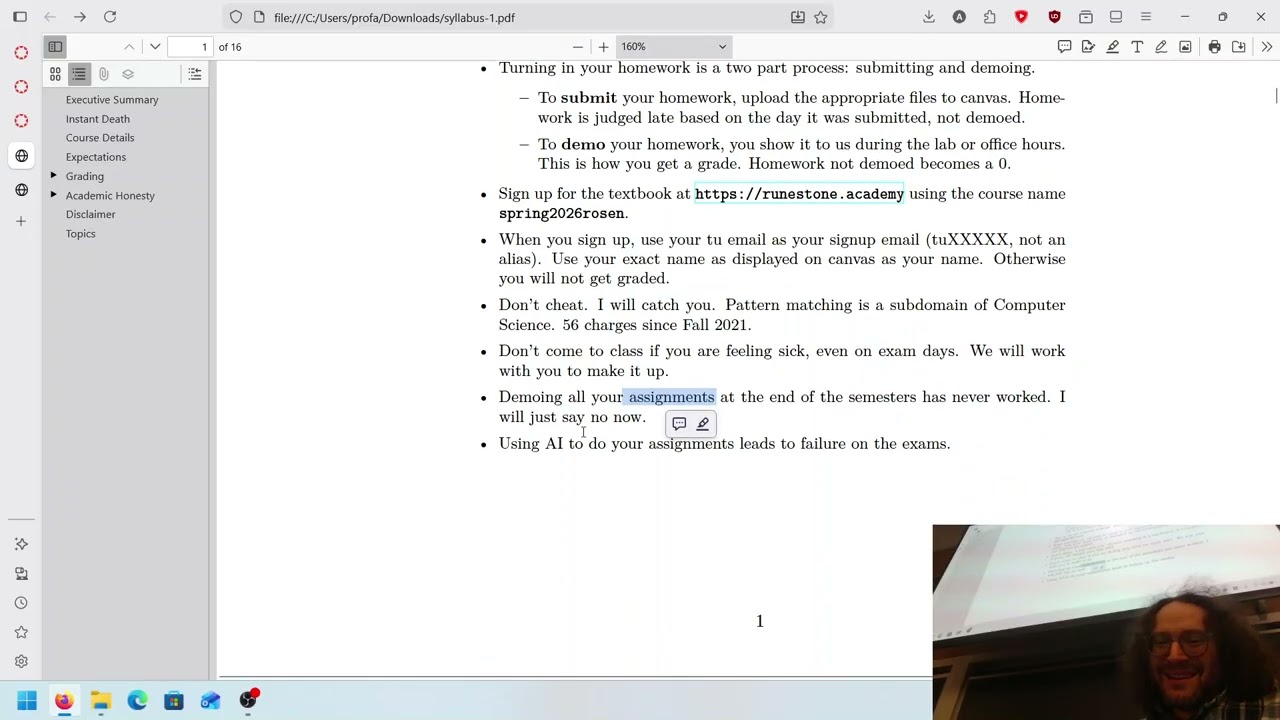Print the PDF document
This screenshot has width=1280, height=720.
tap(1214, 47)
